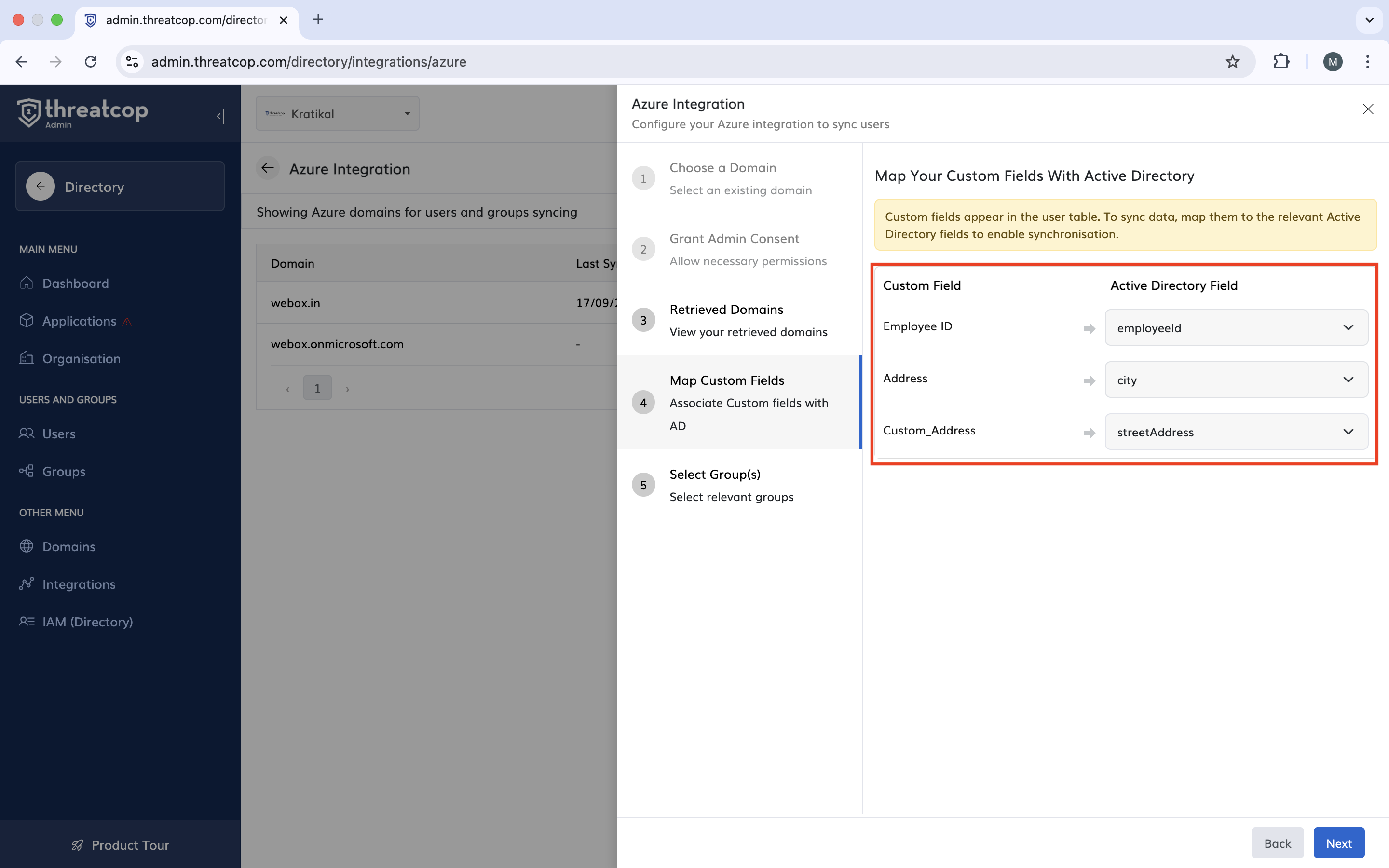Click the Back button
This screenshot has height=868, width=1389.
pyautogui.click(x=1277, y=843)
